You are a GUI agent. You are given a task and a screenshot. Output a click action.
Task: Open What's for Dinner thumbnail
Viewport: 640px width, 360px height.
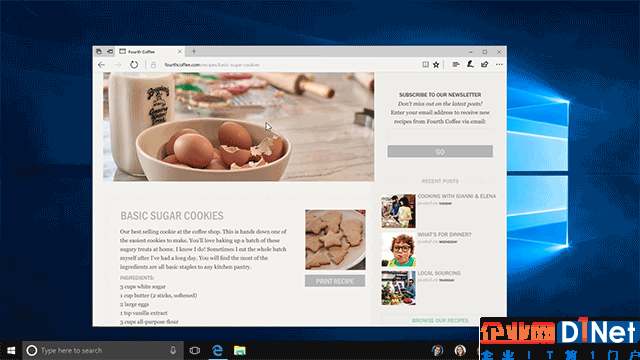tap(398, 250)
